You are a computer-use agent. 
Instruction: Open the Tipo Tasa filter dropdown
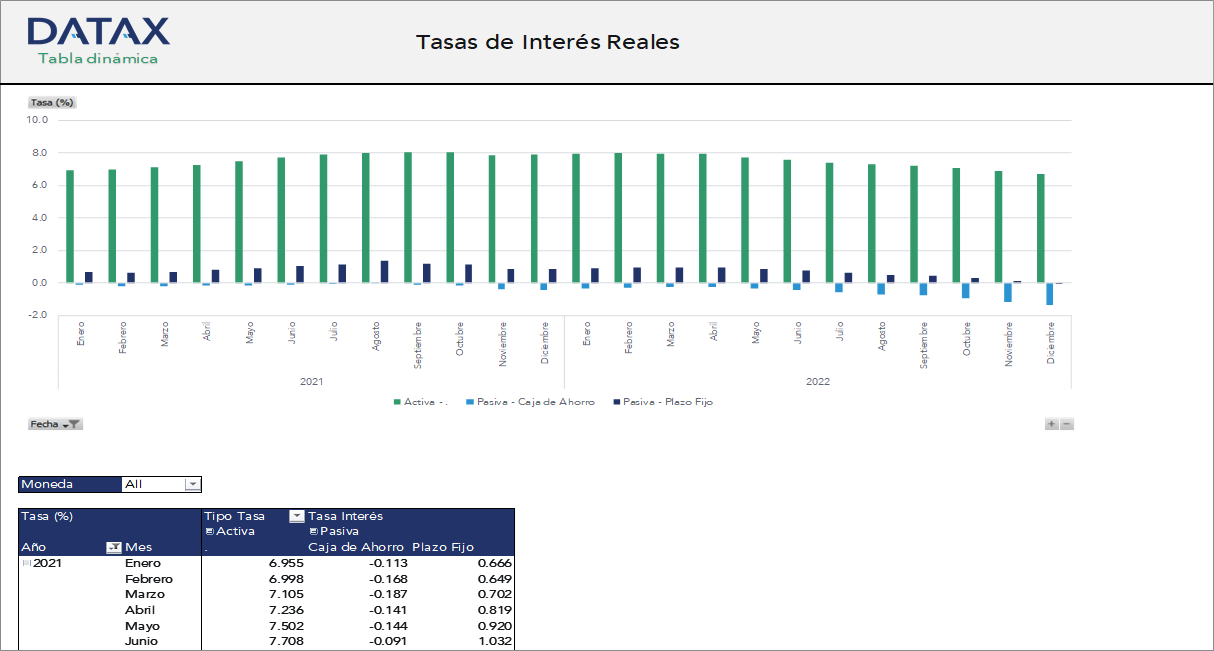tap(296, 517)
